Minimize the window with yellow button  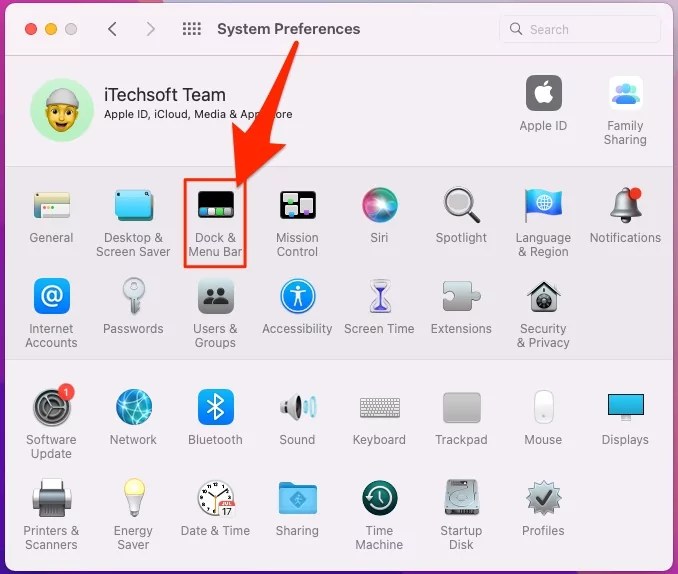pyautogui.click(x=51, y=29)
